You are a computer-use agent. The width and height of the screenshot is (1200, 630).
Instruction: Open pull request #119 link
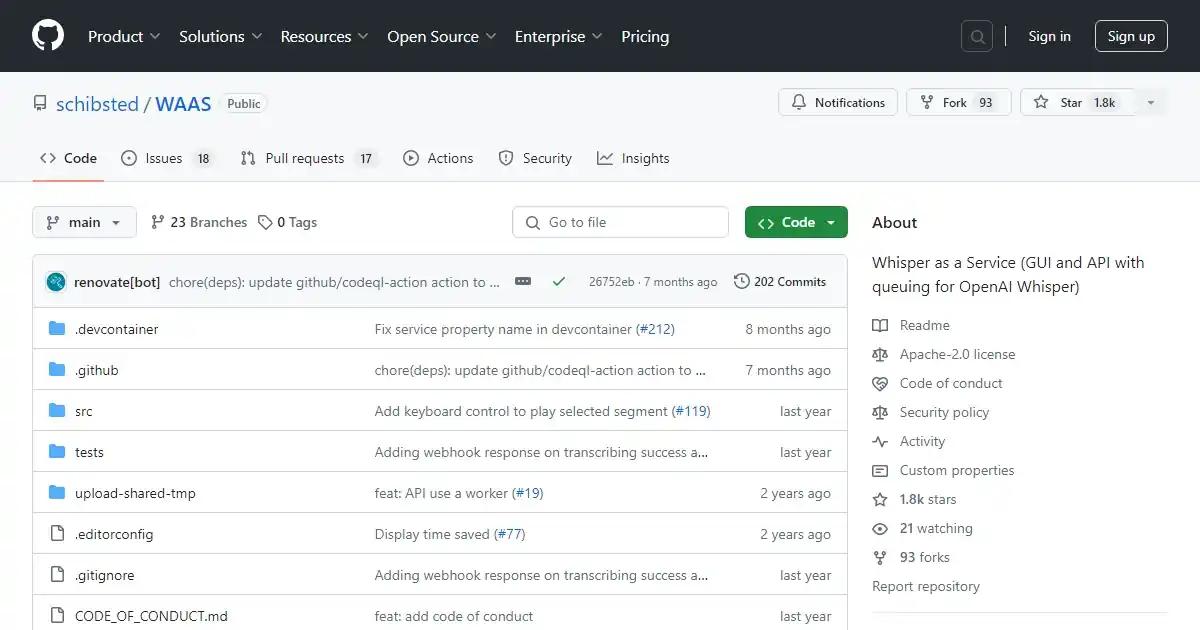click(691, 411)
